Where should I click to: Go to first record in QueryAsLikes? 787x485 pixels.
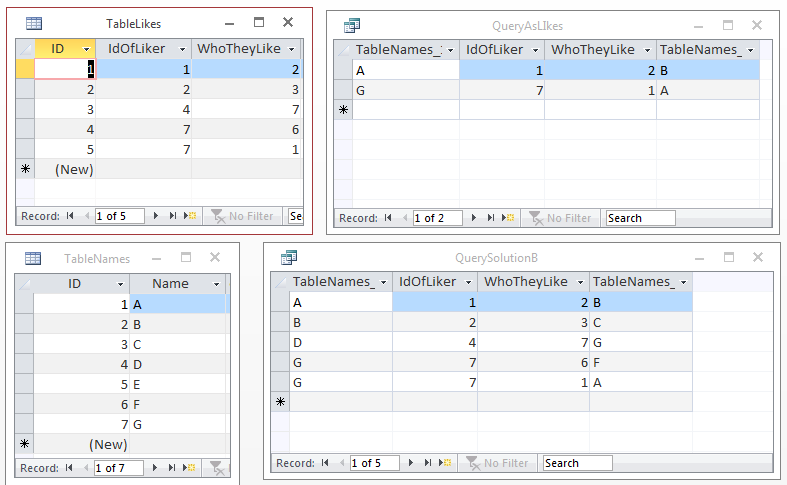click(x=388, y=218)
